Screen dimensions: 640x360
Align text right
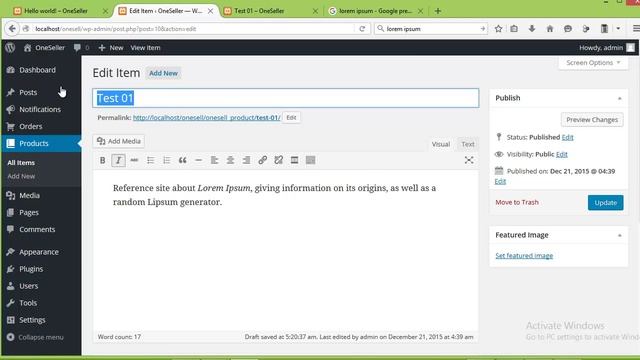[246, 160]
